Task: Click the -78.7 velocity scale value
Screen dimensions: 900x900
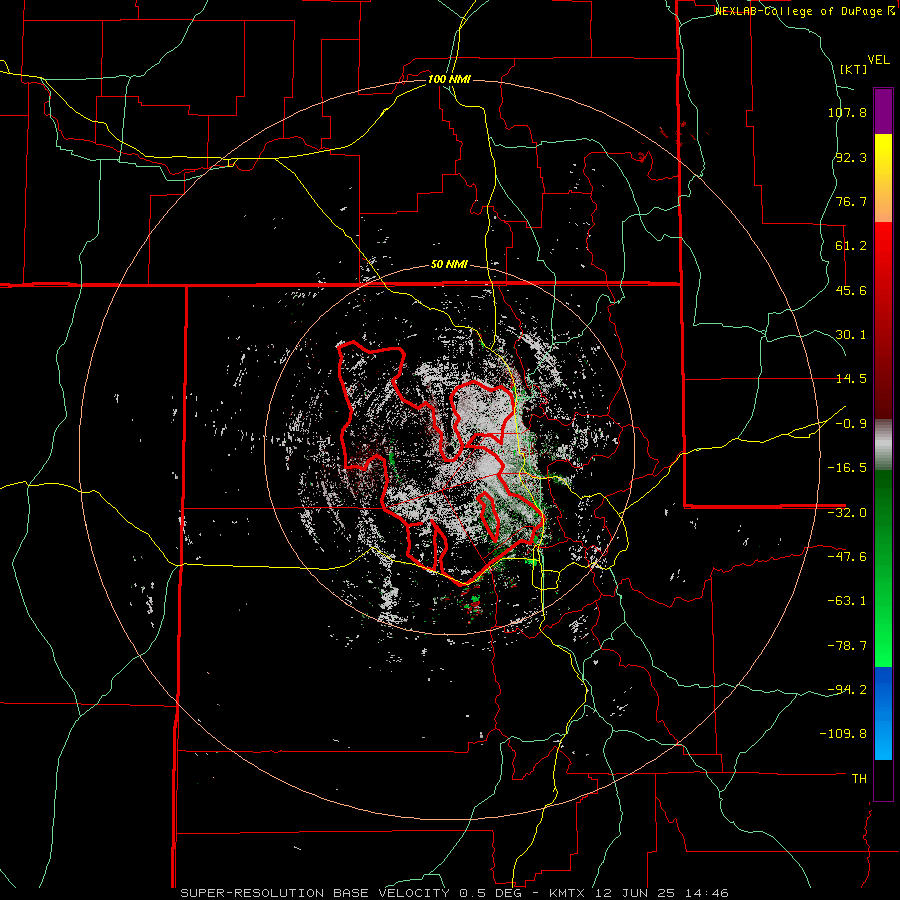Action: pos(847,646)
